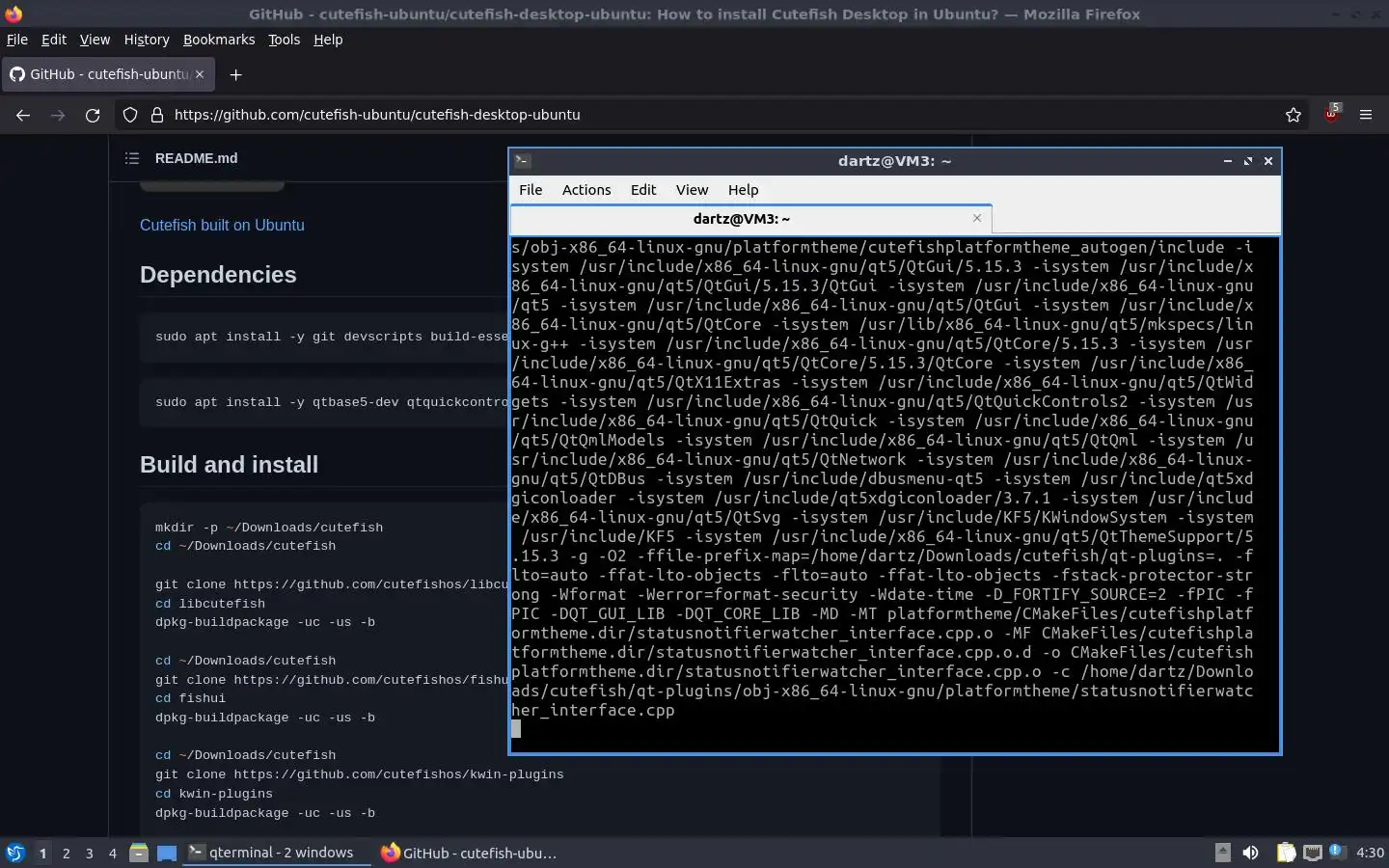Launch the file manager from the panel
Screen dimensions: 1389x868
pos(139,853)
